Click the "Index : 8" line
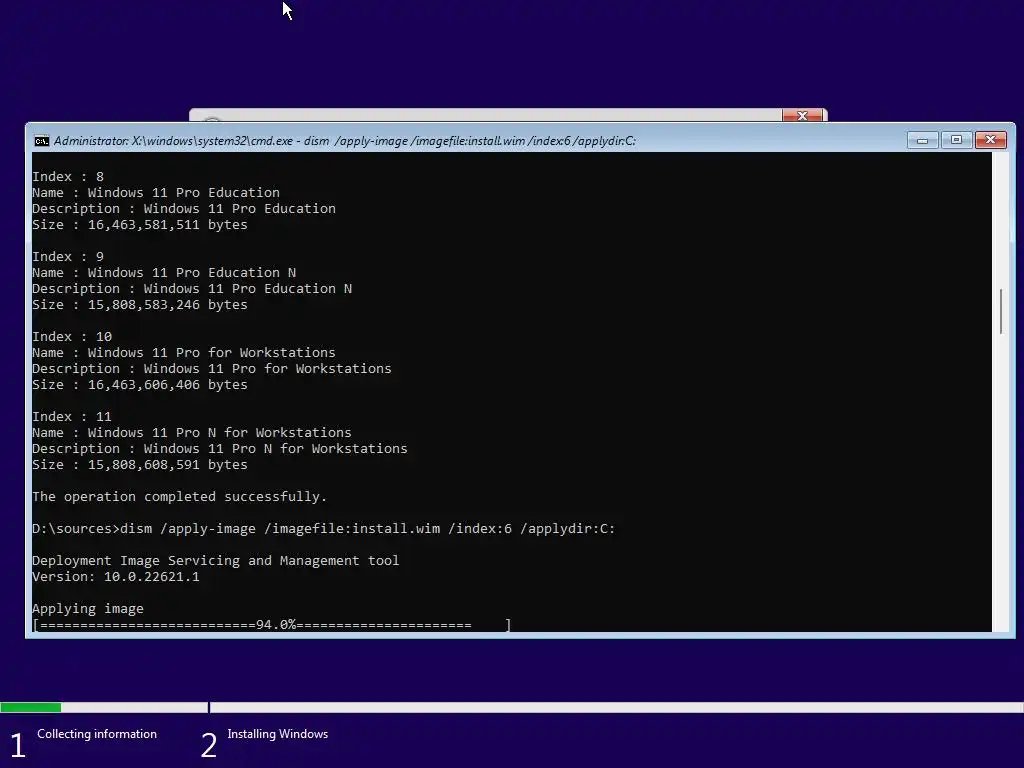 pyautogui.click(x=68, y=177)
